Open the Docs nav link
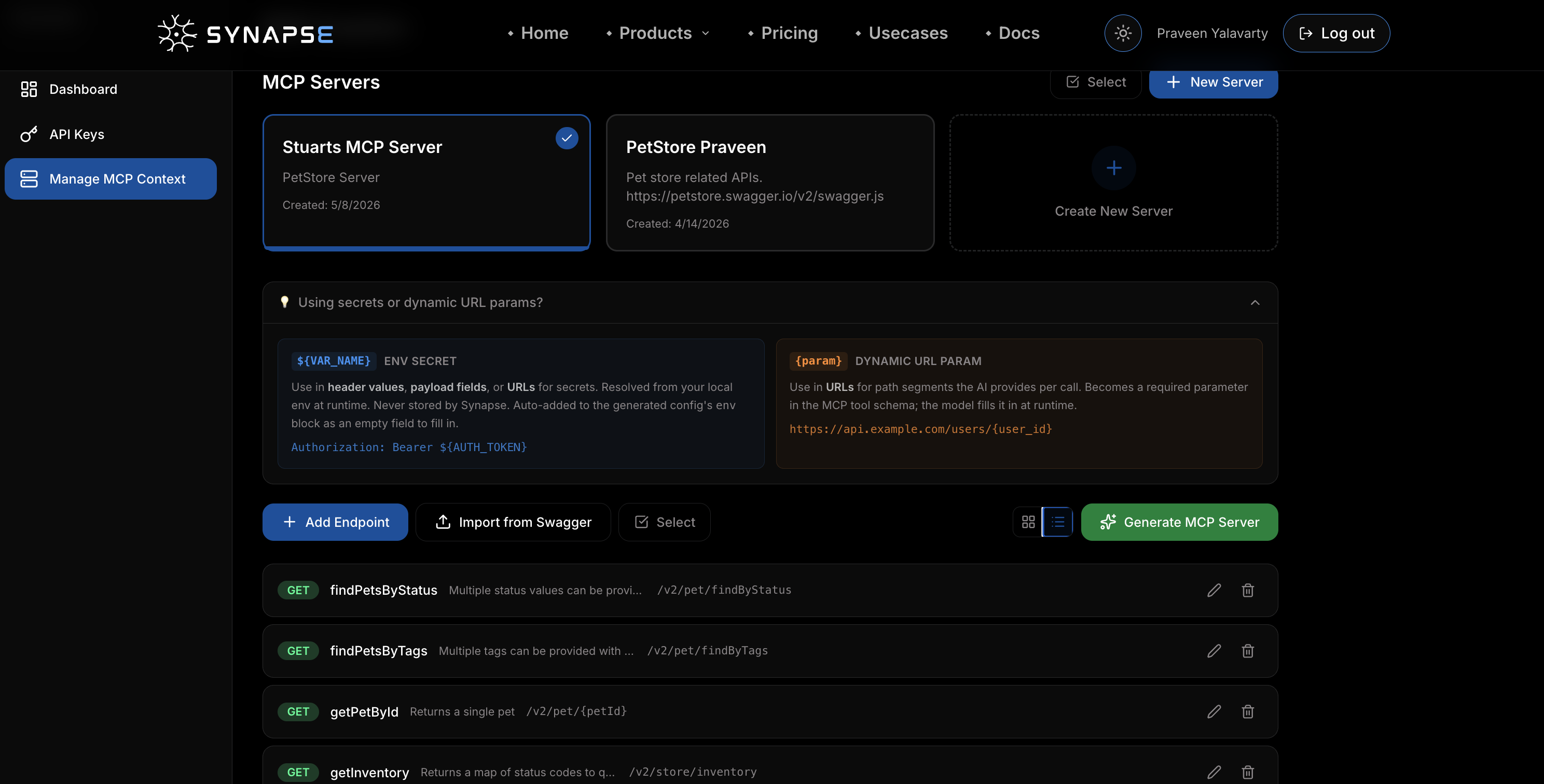 click(x=1019, y=33)
